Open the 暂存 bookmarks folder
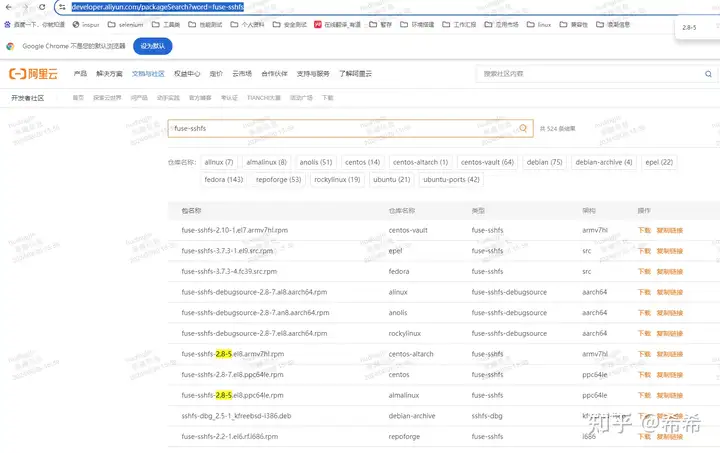This screenshot has width=720, height=453. (x=381, y=25)
